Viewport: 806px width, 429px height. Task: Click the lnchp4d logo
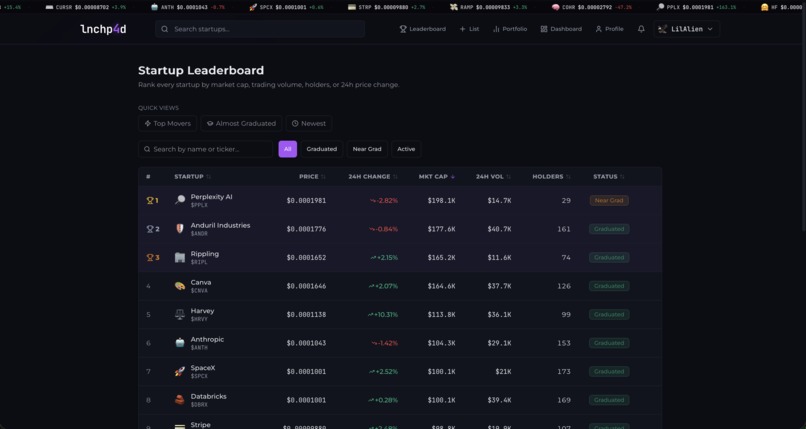click(x=103, y=29)
